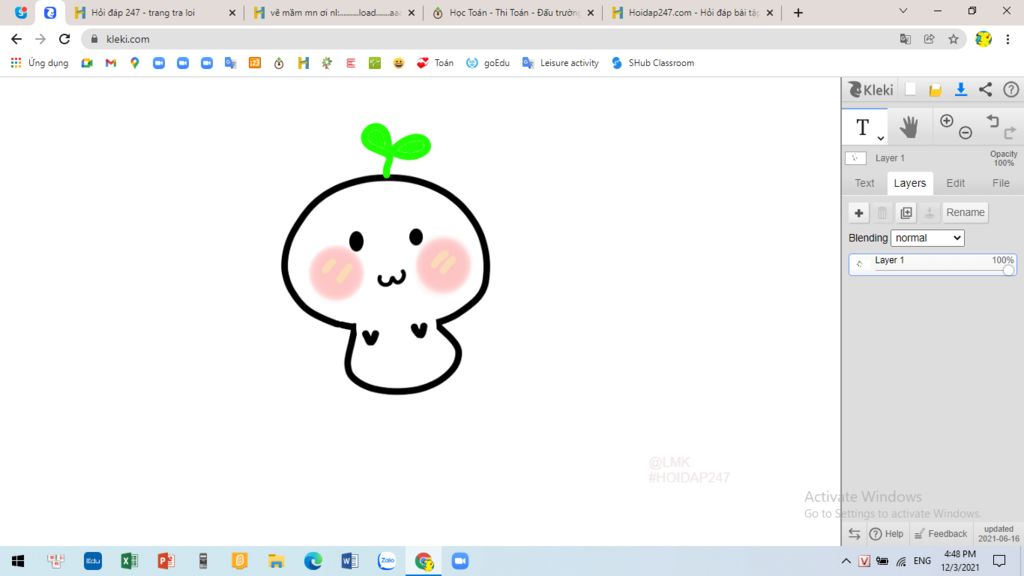
Task: Open the tab search dropdown arrow
Action: (903, 11)
